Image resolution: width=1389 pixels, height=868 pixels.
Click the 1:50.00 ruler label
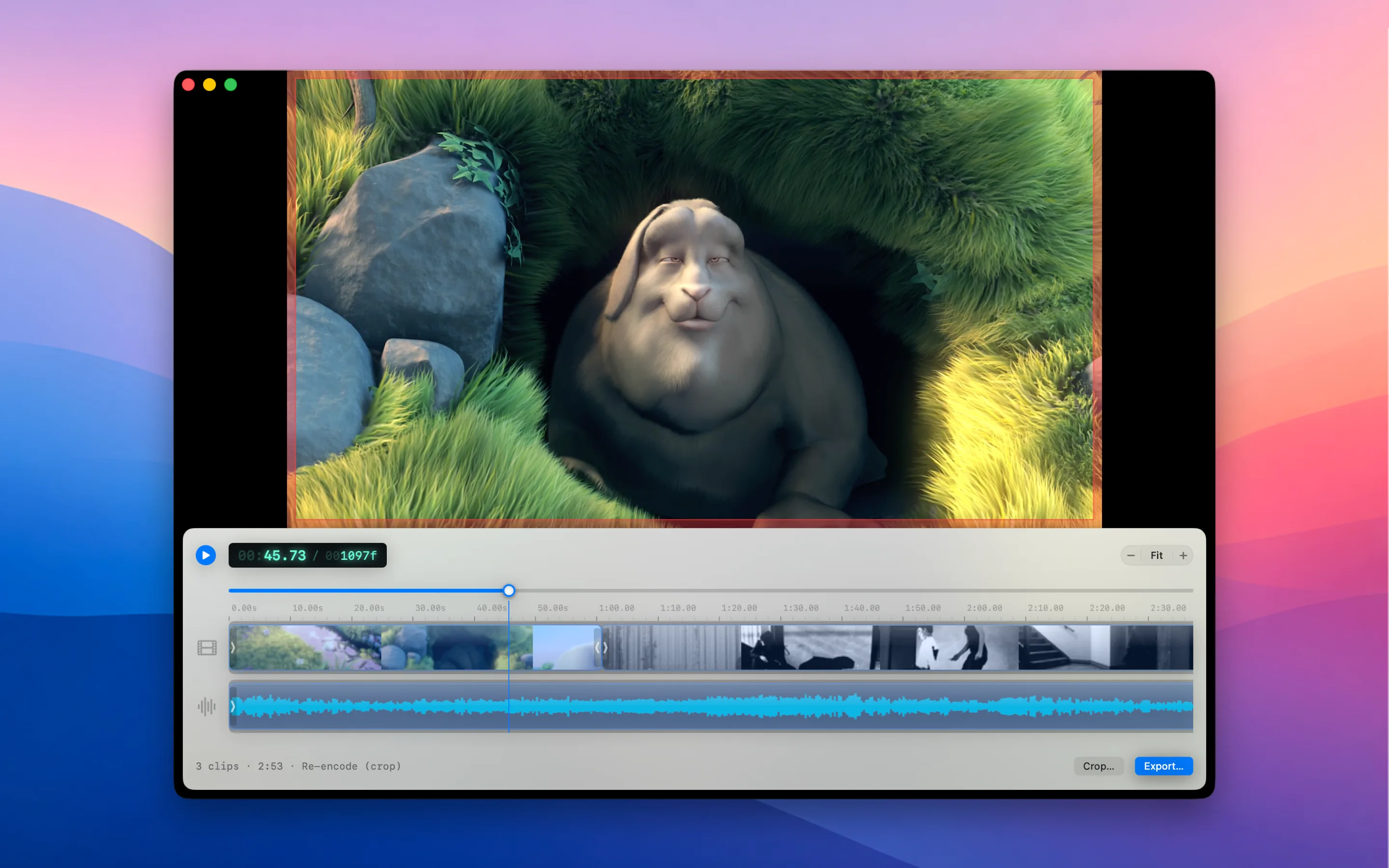(923, 608)
